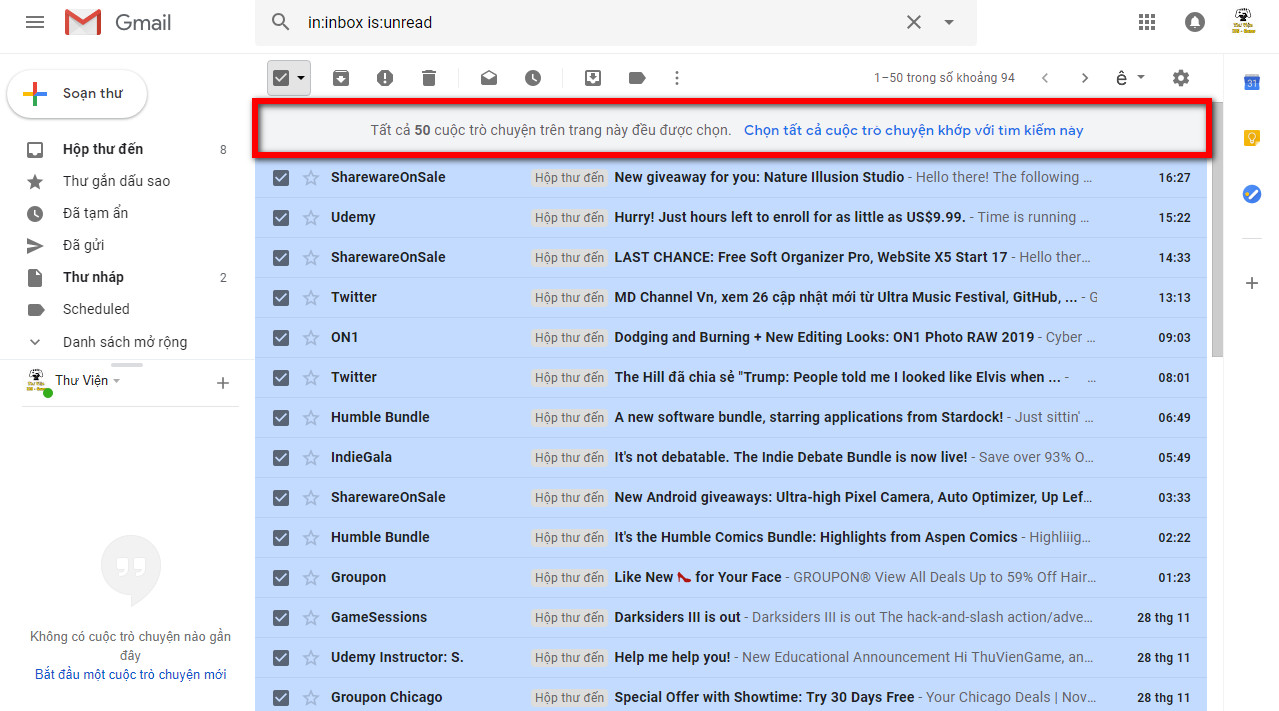The width and height of the screenshot is (1279, 711).
Task: Report selected emails as spam
Action: 384,77
